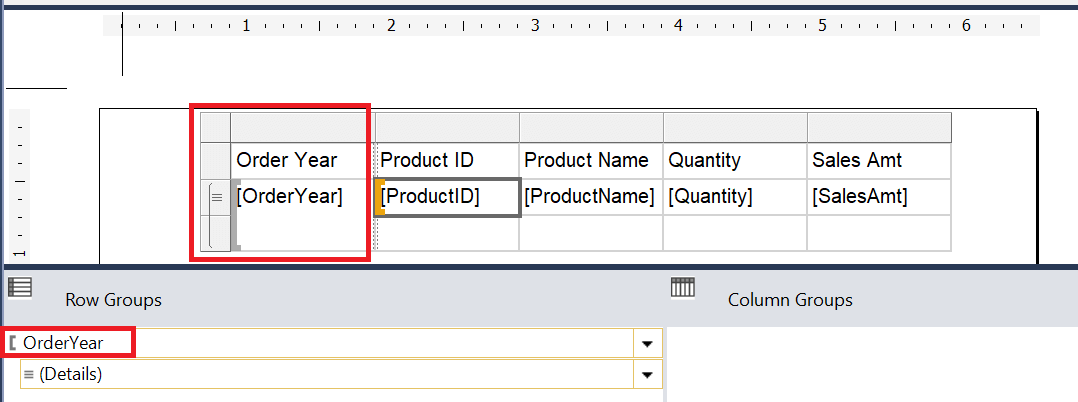
Task: Select the Quantity header cell
Action: pyautogui.click(x=735, y=161)
